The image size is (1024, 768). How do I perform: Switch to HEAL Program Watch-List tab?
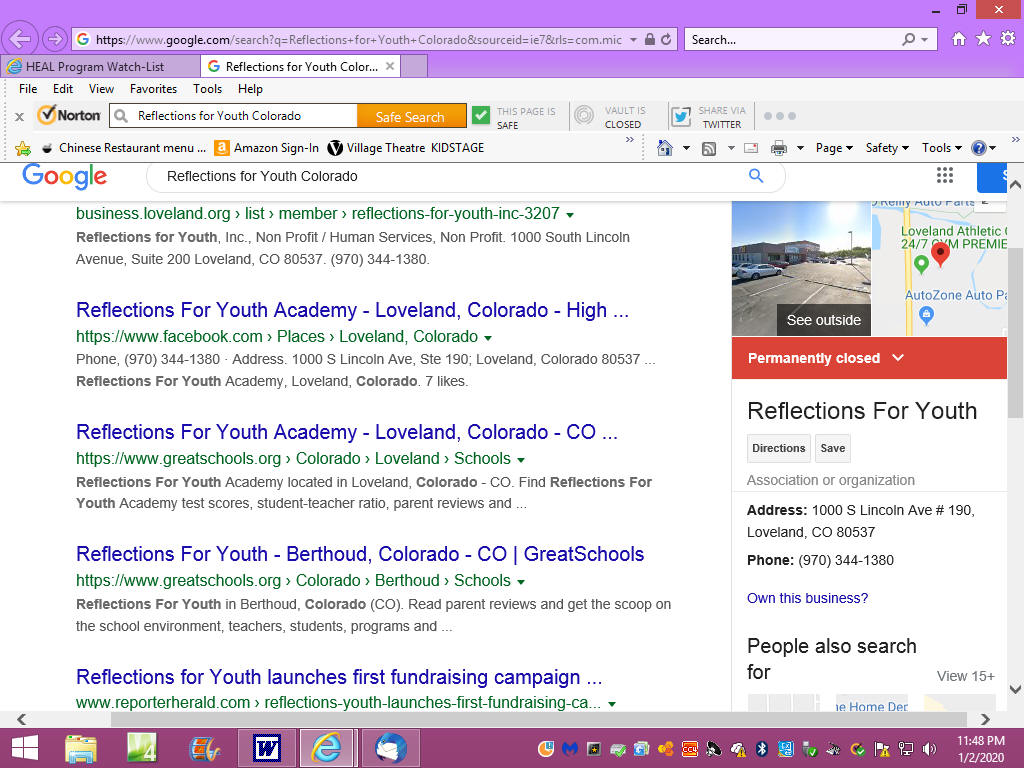[x=101, y=67]
